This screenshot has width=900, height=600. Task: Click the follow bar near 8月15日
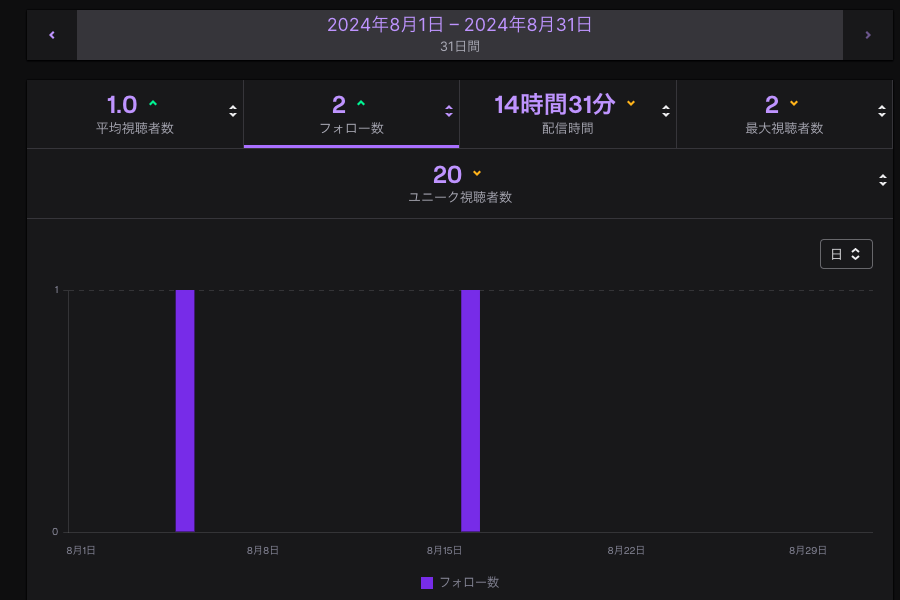pos(470,410)
